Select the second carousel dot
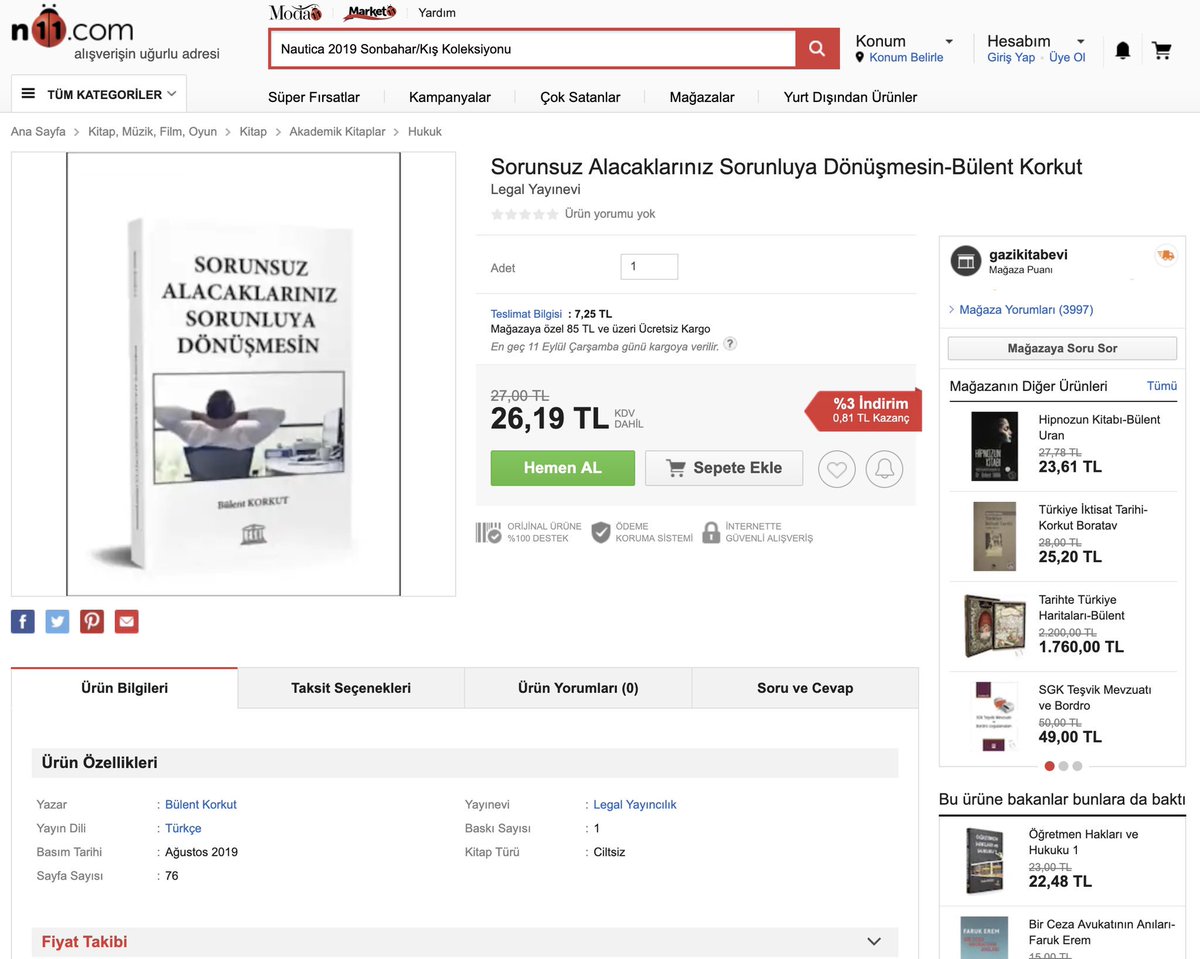Image resolution: width=1200 pixels, height=959 pixels. point(1063,766)
